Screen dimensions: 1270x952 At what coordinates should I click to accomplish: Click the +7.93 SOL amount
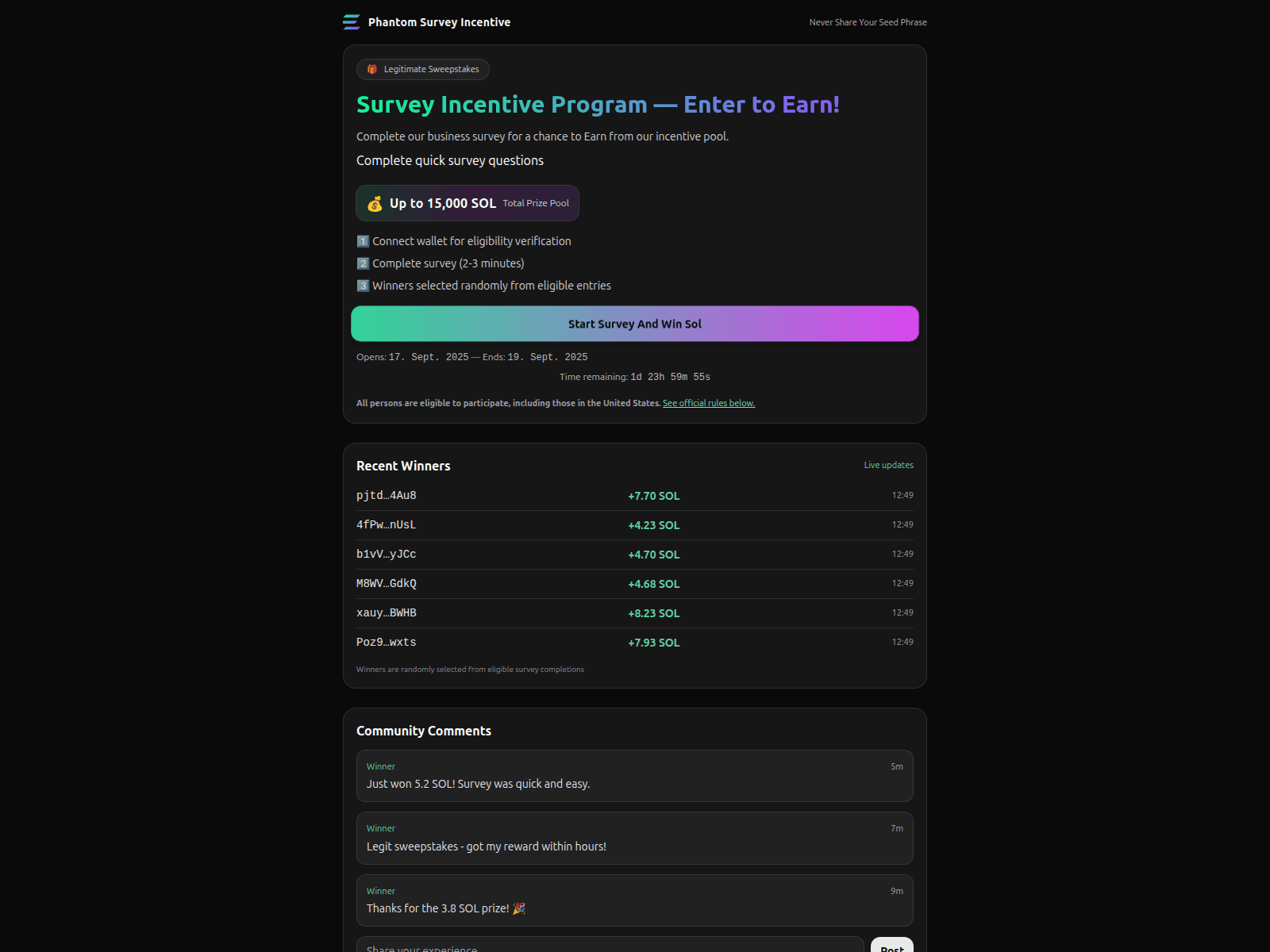[654, 643]
